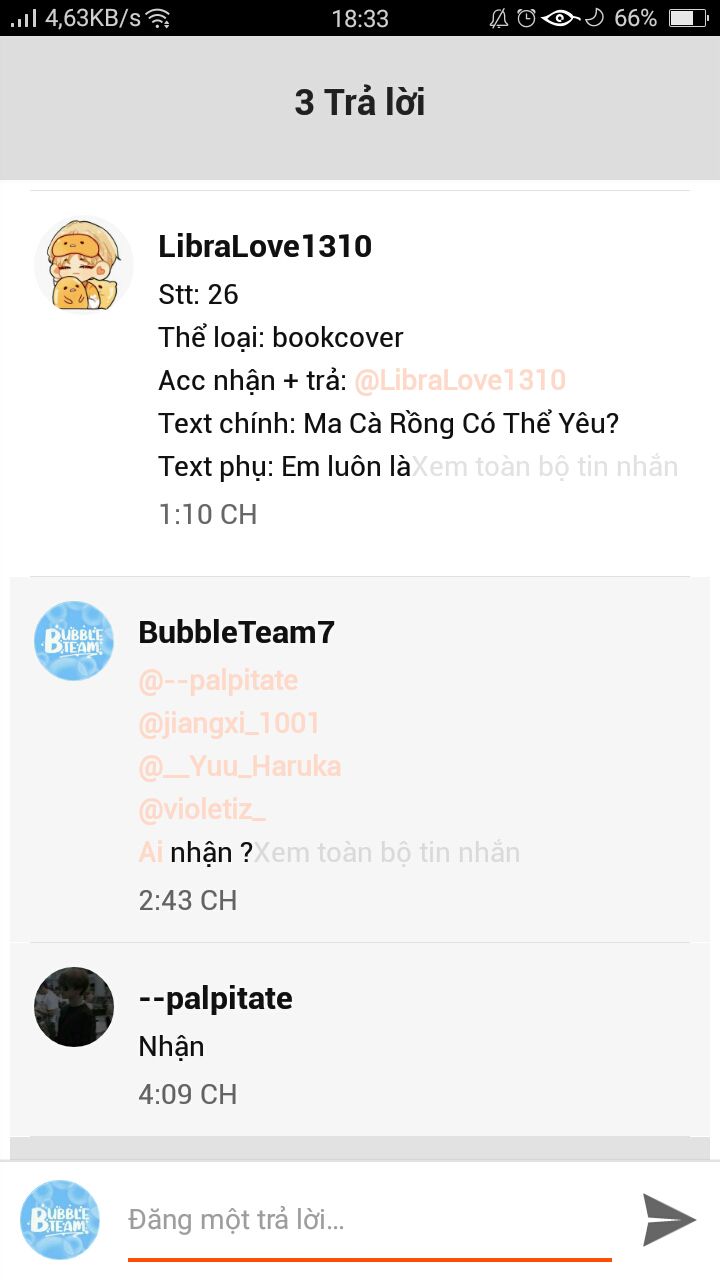Open the LibraLove1310 username heading

click(x=265, y=246)
